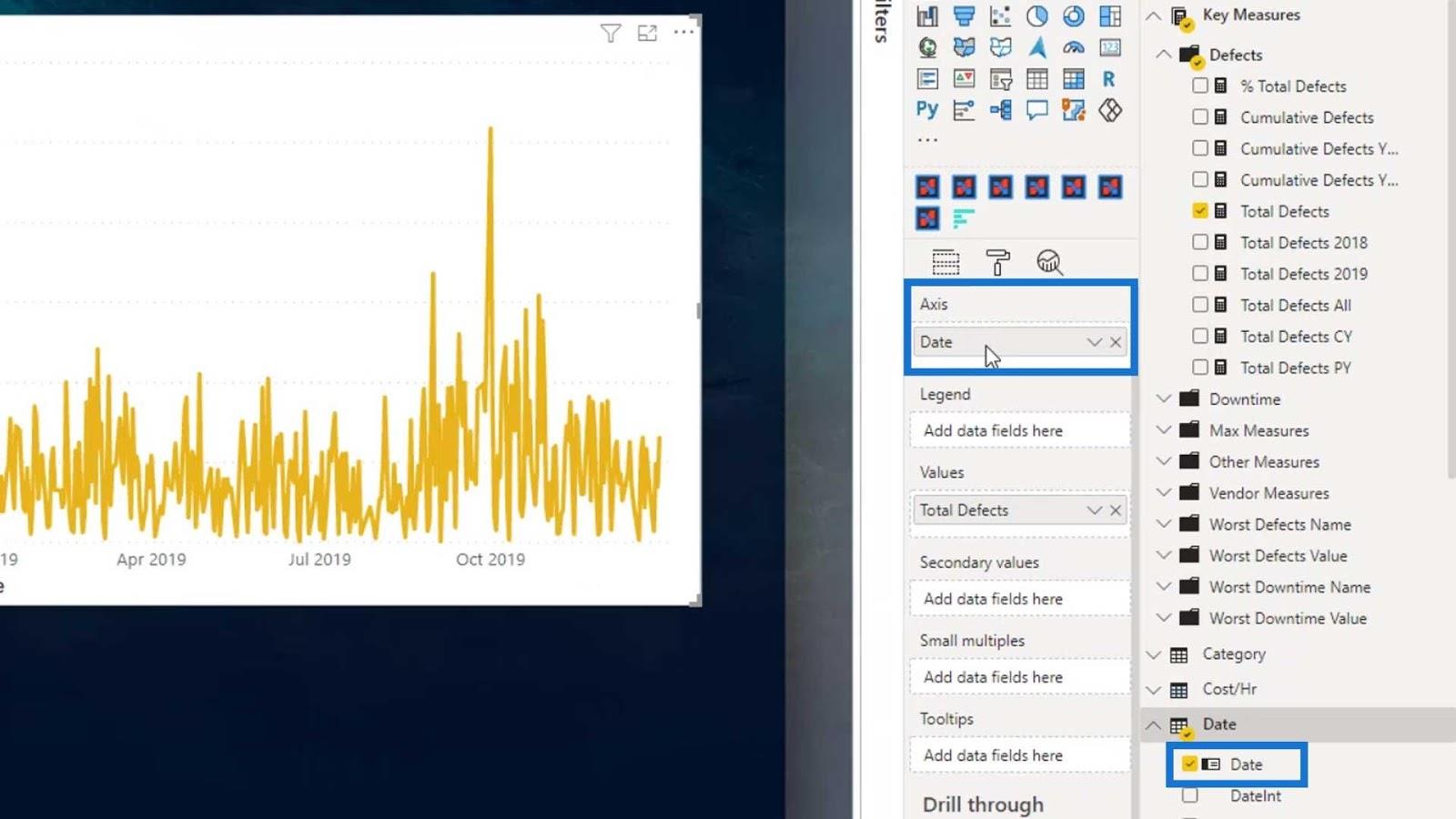Open the Analytics magnifier pane
The image size is (1456, 819).
(1049, 262)
